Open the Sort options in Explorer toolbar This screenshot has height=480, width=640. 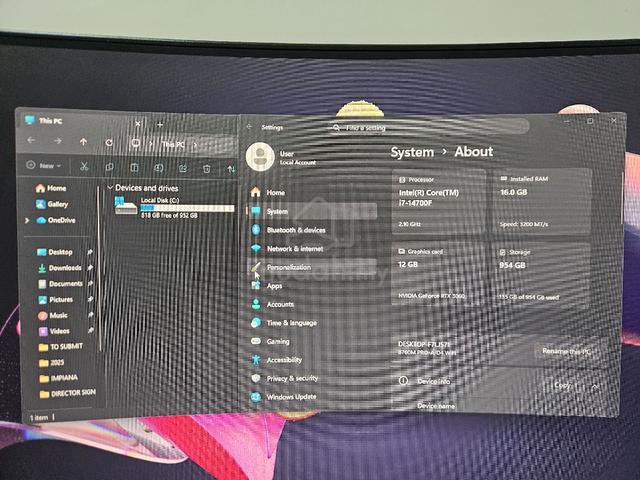(231, 169)
